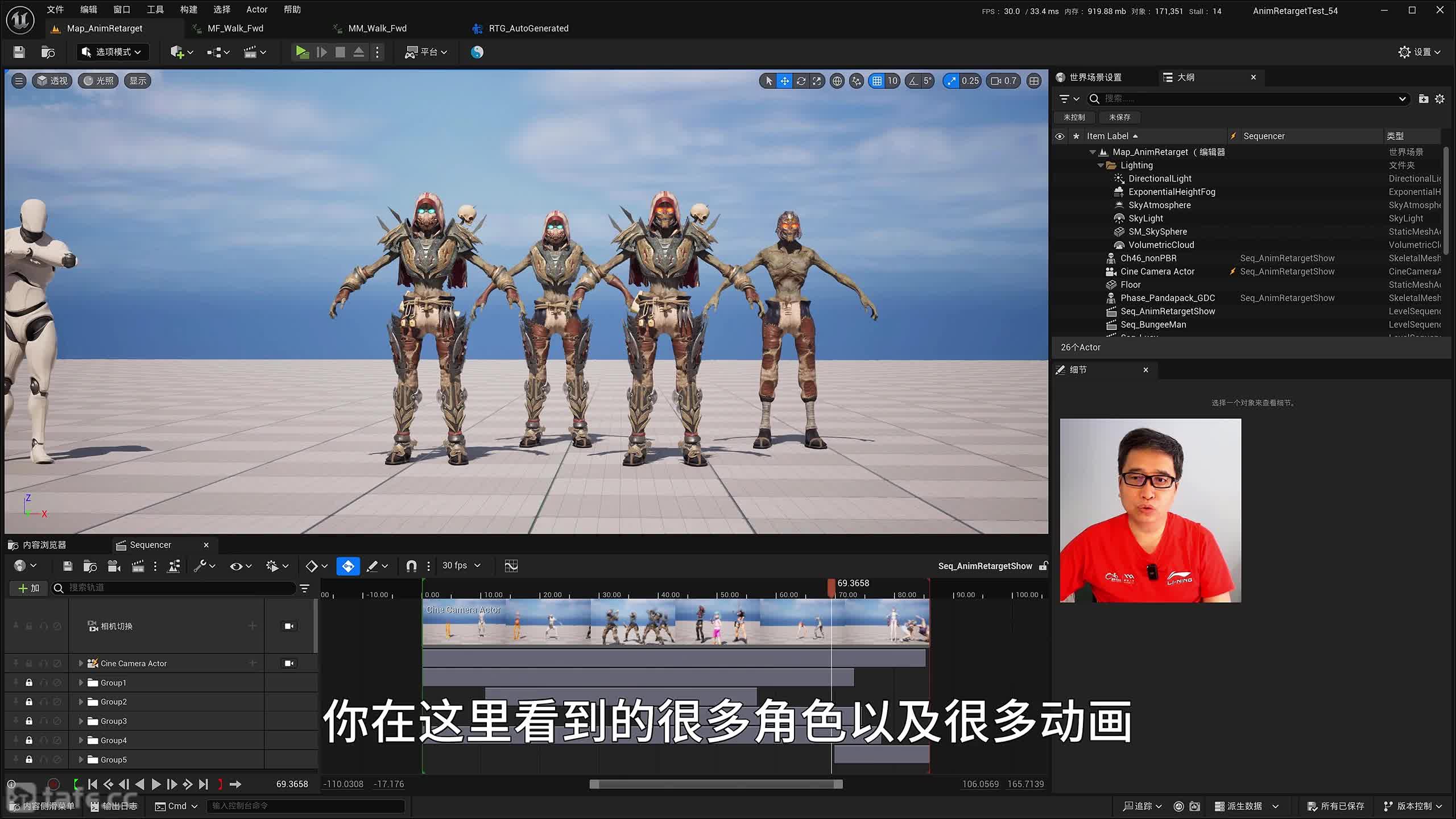
Task: Open Sequencer curve editor icon
Action: point(511,565)
